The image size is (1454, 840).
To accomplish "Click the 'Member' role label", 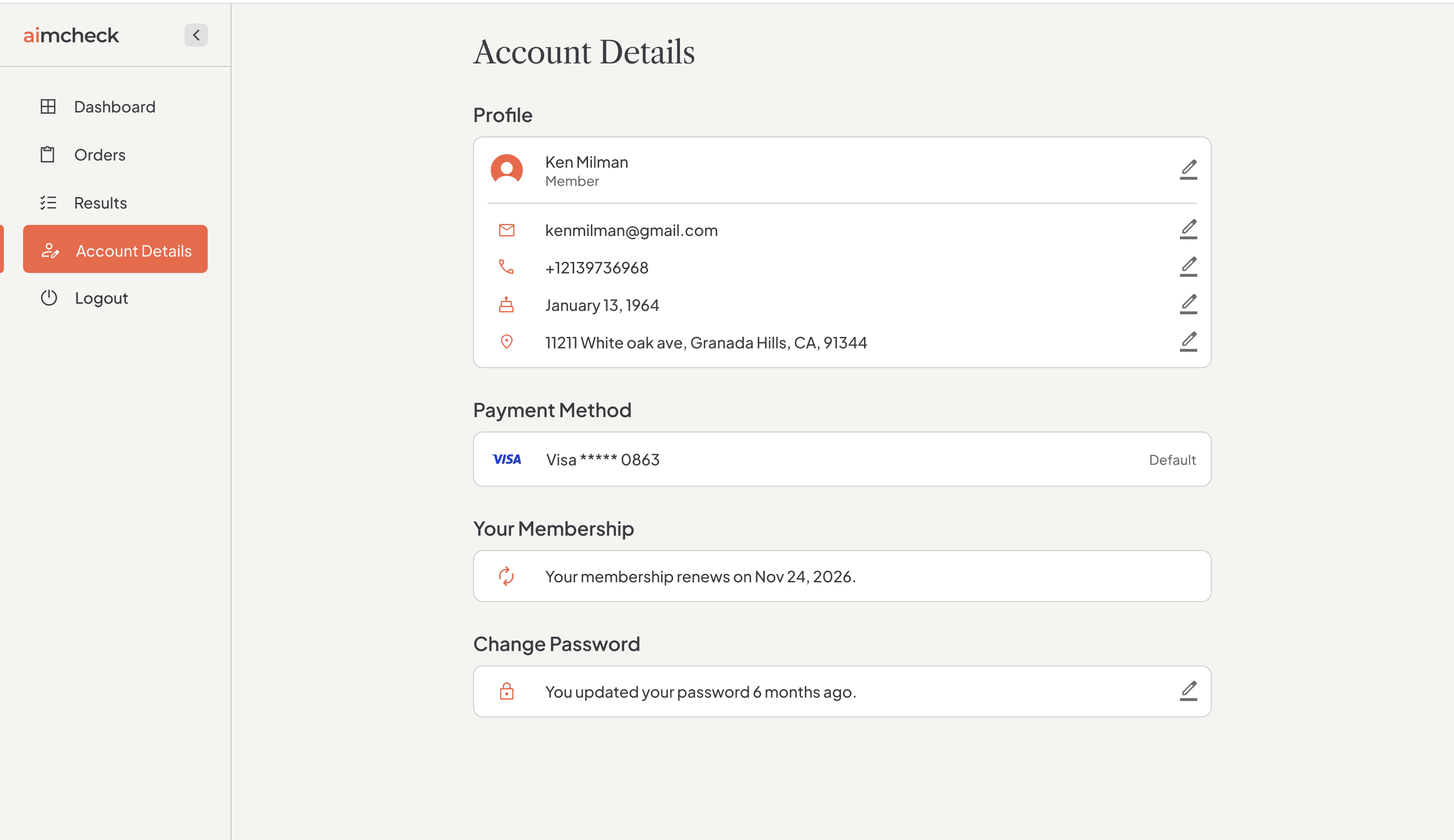I will point(572,182).
